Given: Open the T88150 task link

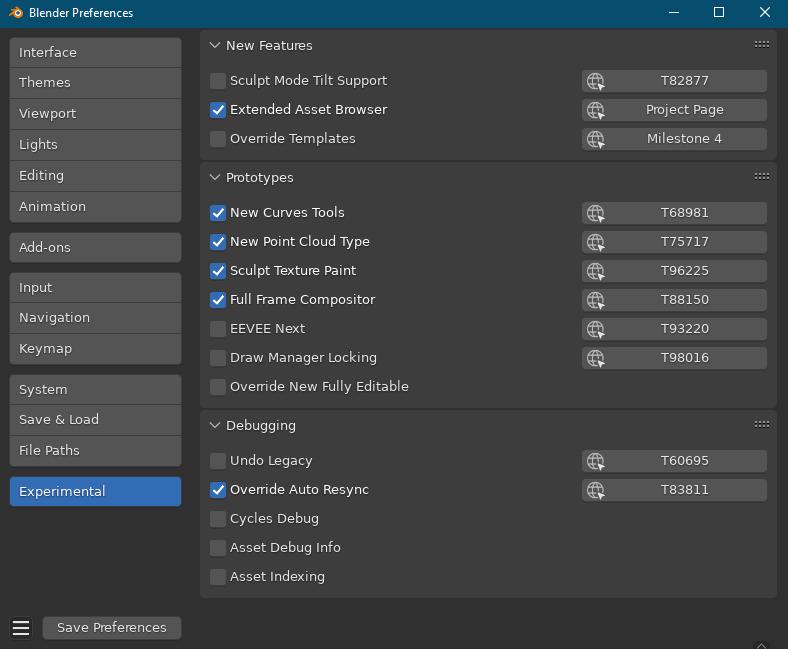Looking at the screenshot, I should pos(674,300).
